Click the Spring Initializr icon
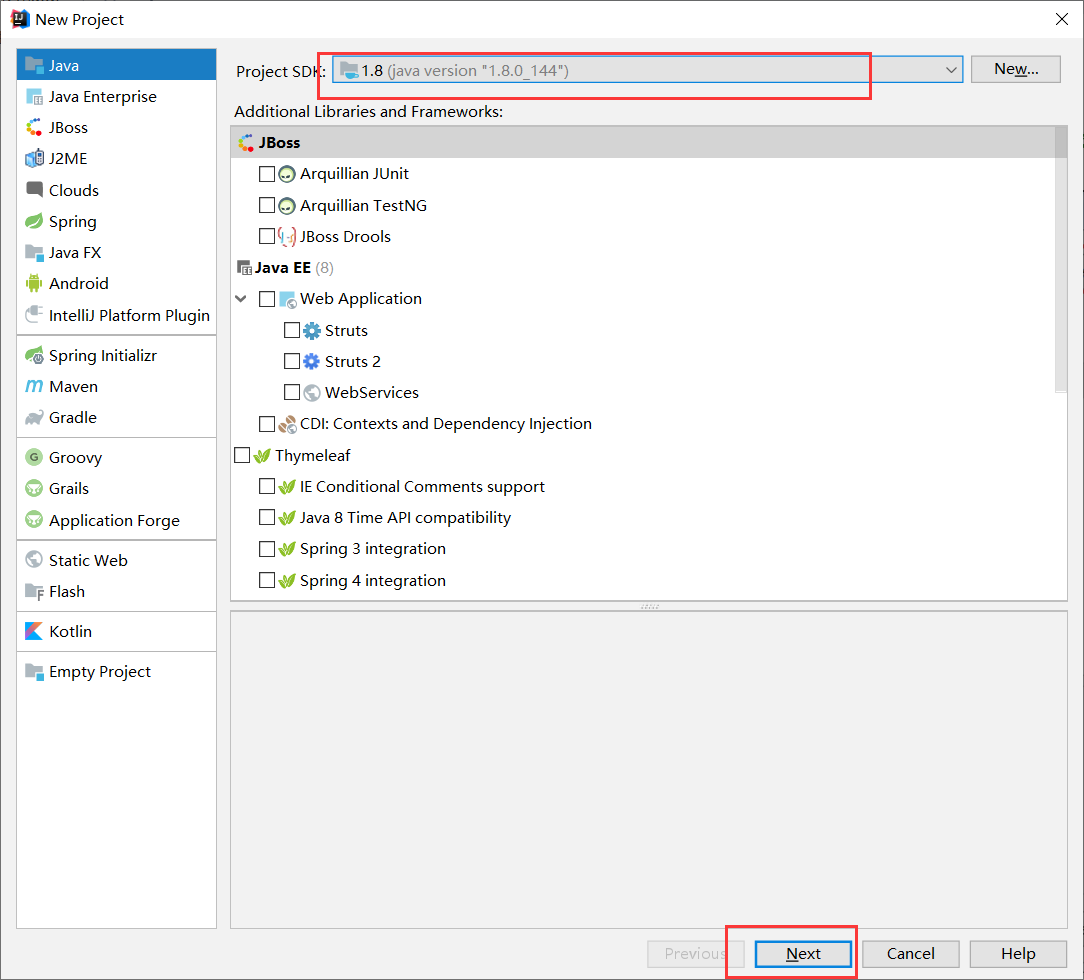 pyautogui.click(x=34, y=355)
